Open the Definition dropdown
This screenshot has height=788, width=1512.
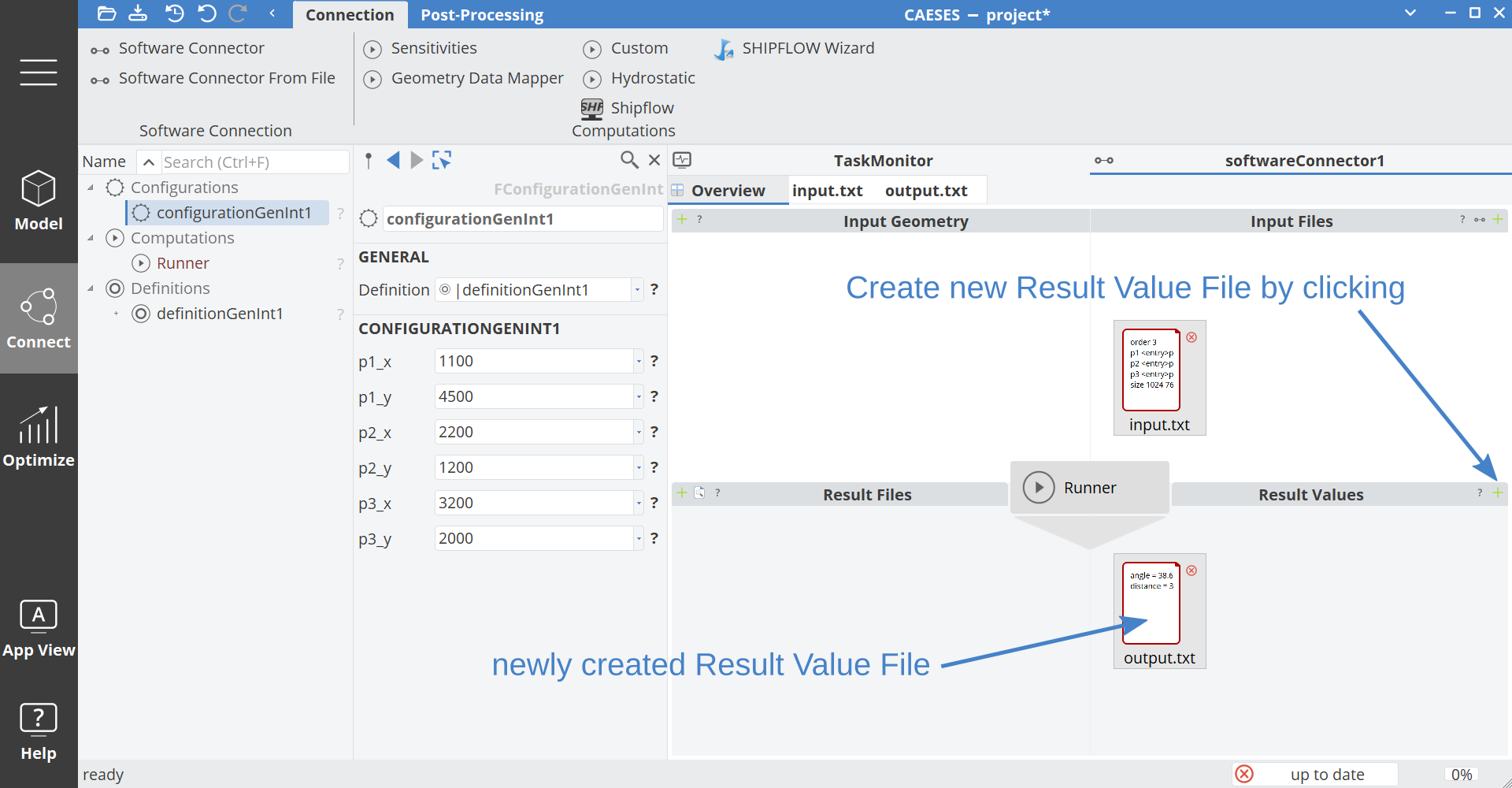coord(638,290)
